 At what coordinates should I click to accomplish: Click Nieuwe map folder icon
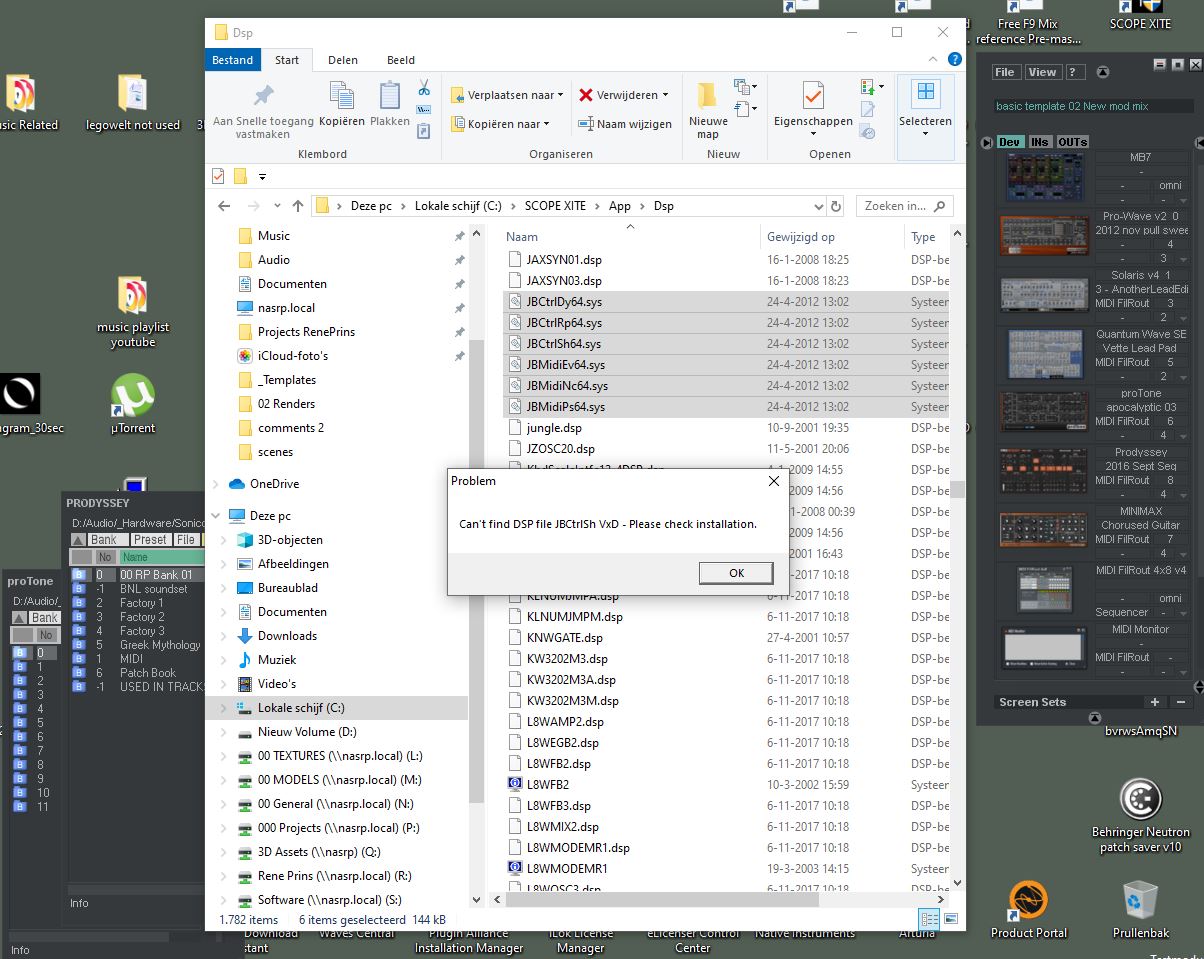coord(707,96)
